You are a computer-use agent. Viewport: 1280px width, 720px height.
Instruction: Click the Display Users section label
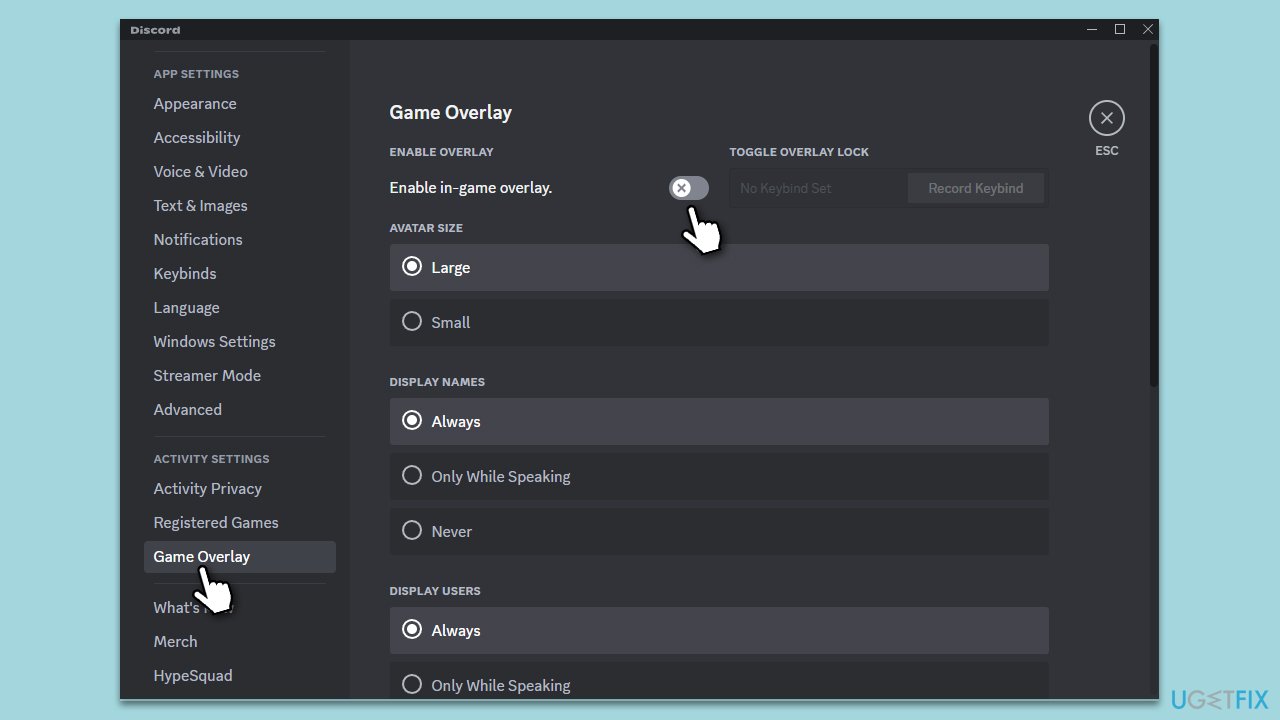click(435, 591)
